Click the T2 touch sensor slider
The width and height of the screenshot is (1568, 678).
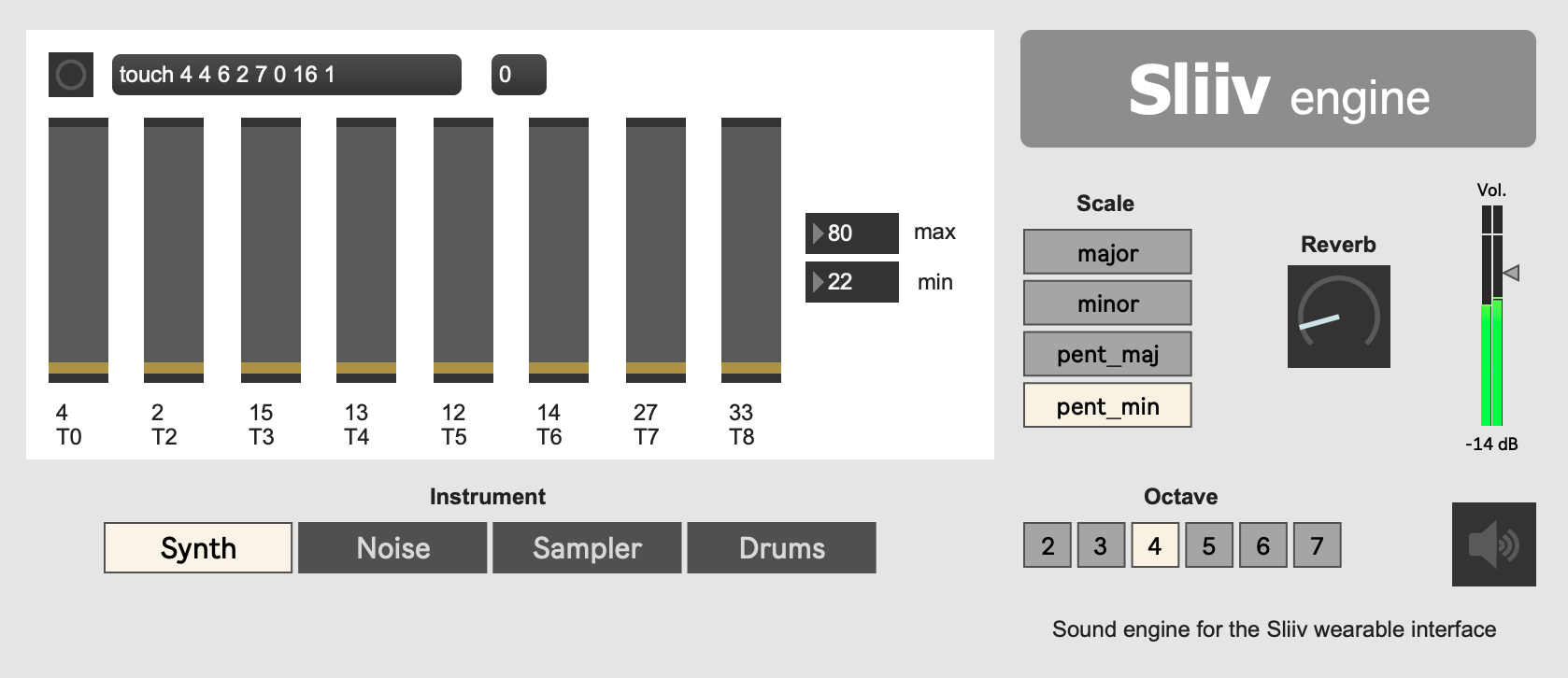click(174, 250)
